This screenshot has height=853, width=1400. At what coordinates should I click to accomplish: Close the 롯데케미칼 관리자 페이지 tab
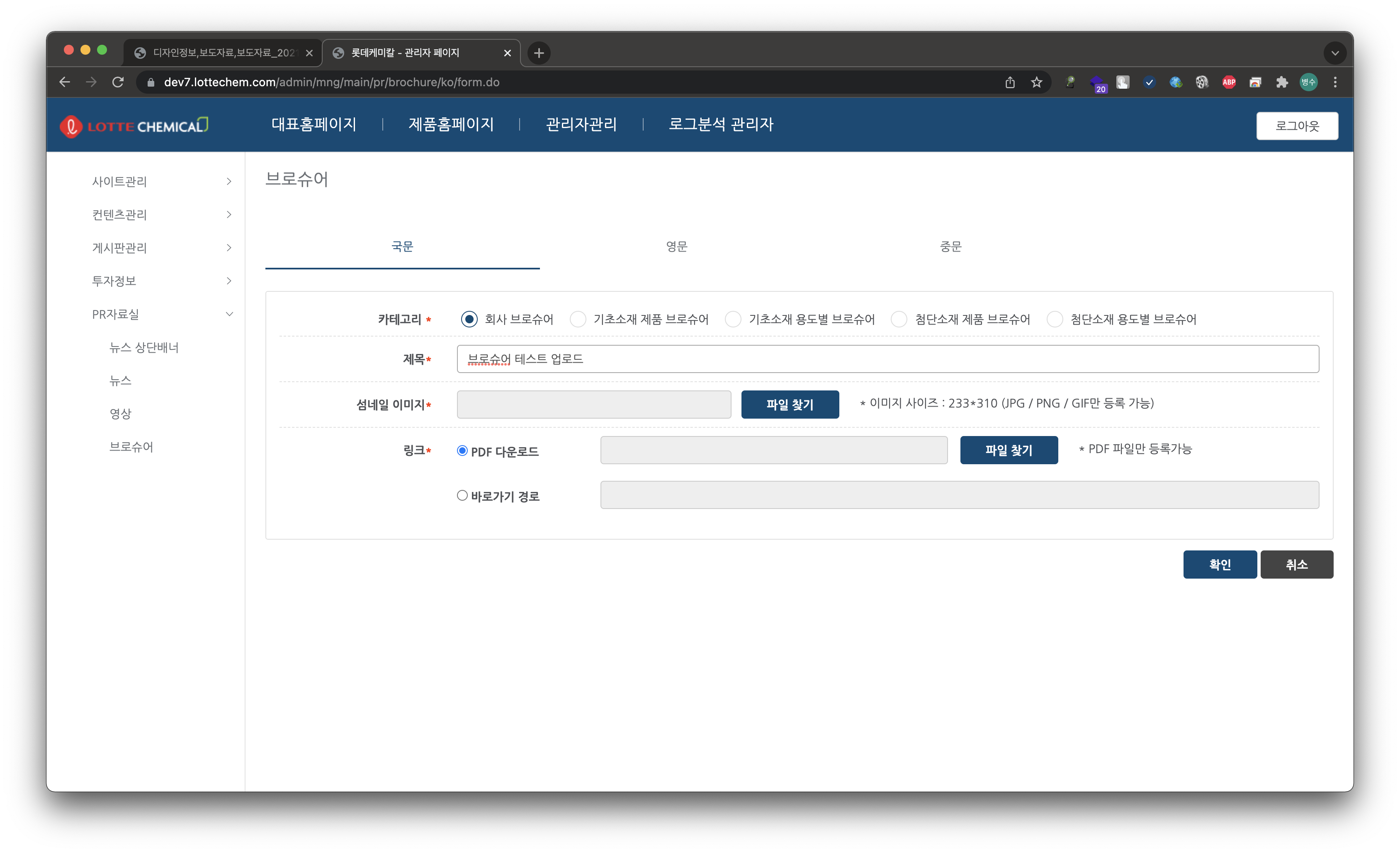point(508,53)
